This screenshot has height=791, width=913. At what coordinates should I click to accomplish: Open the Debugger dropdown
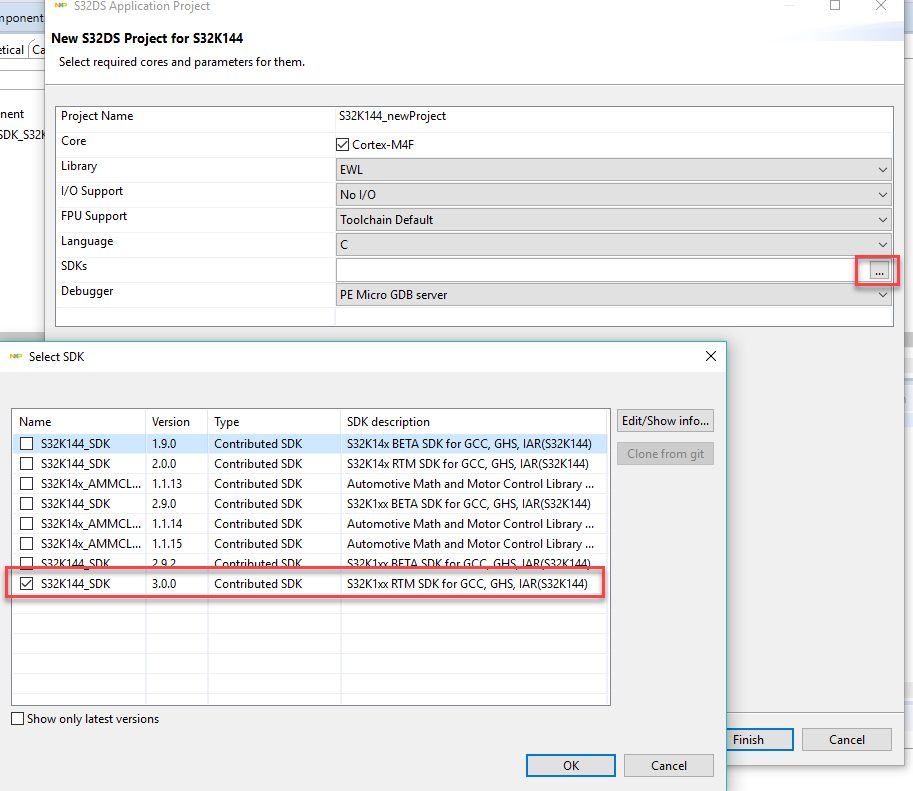tap(614, 295)
